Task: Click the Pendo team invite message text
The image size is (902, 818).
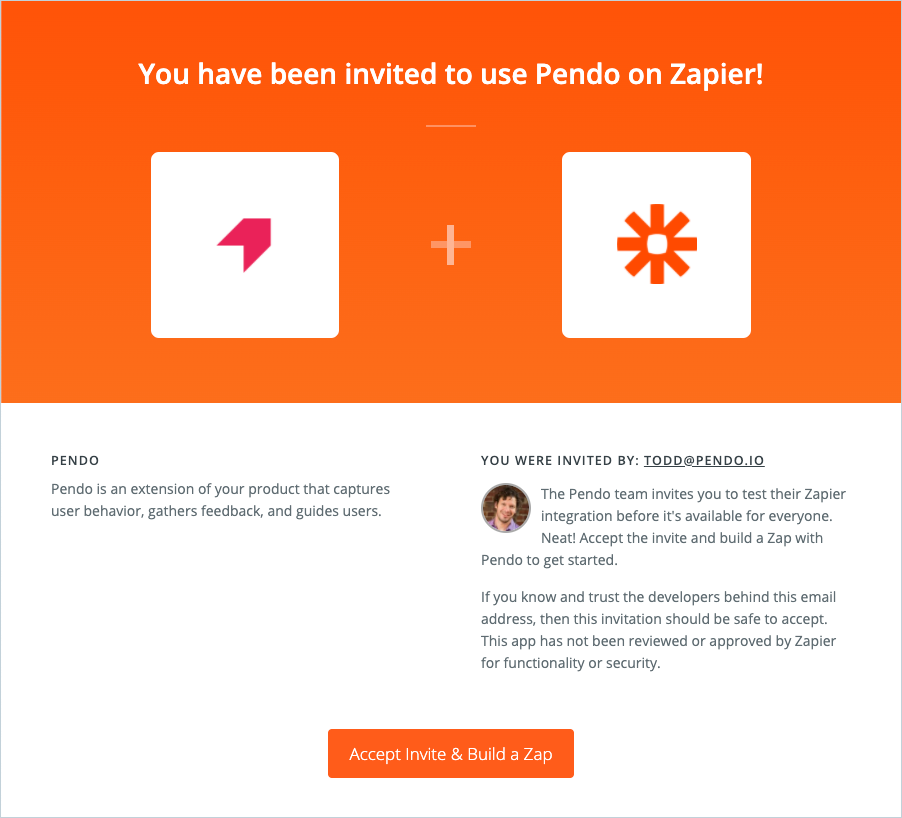Action: point(663,527)
